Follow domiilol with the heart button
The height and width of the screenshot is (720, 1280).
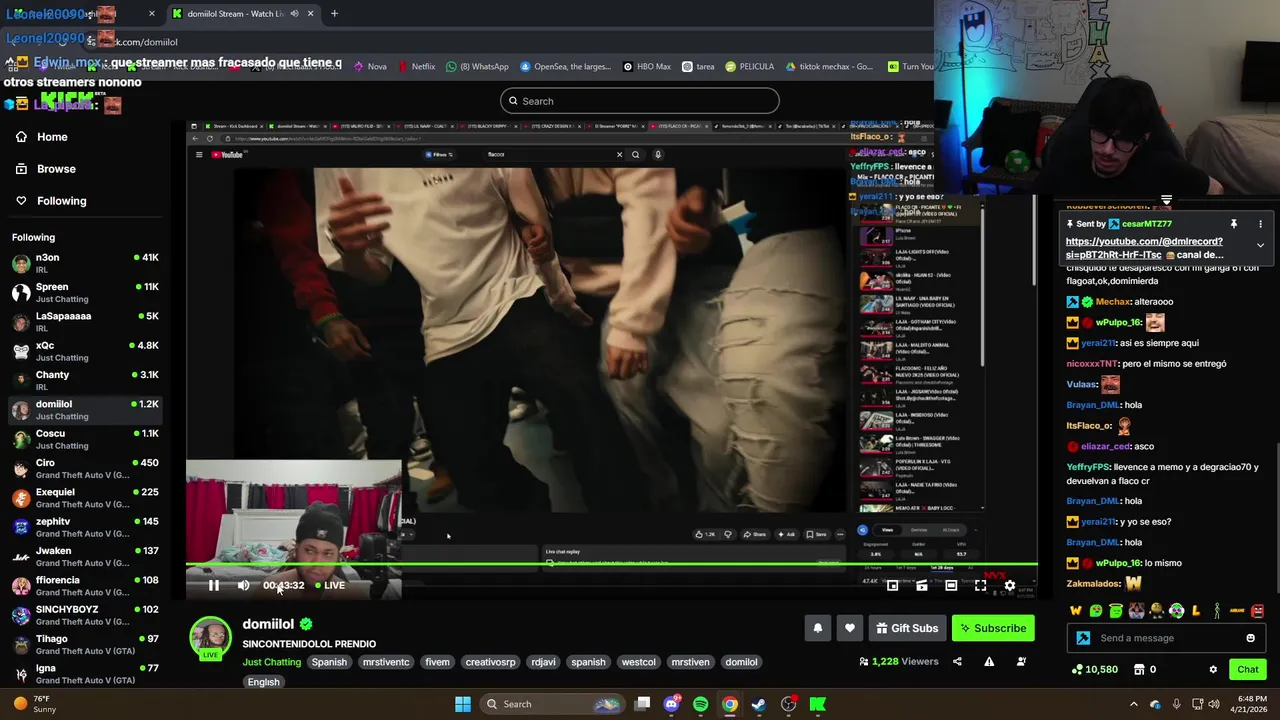click(849, 628)
